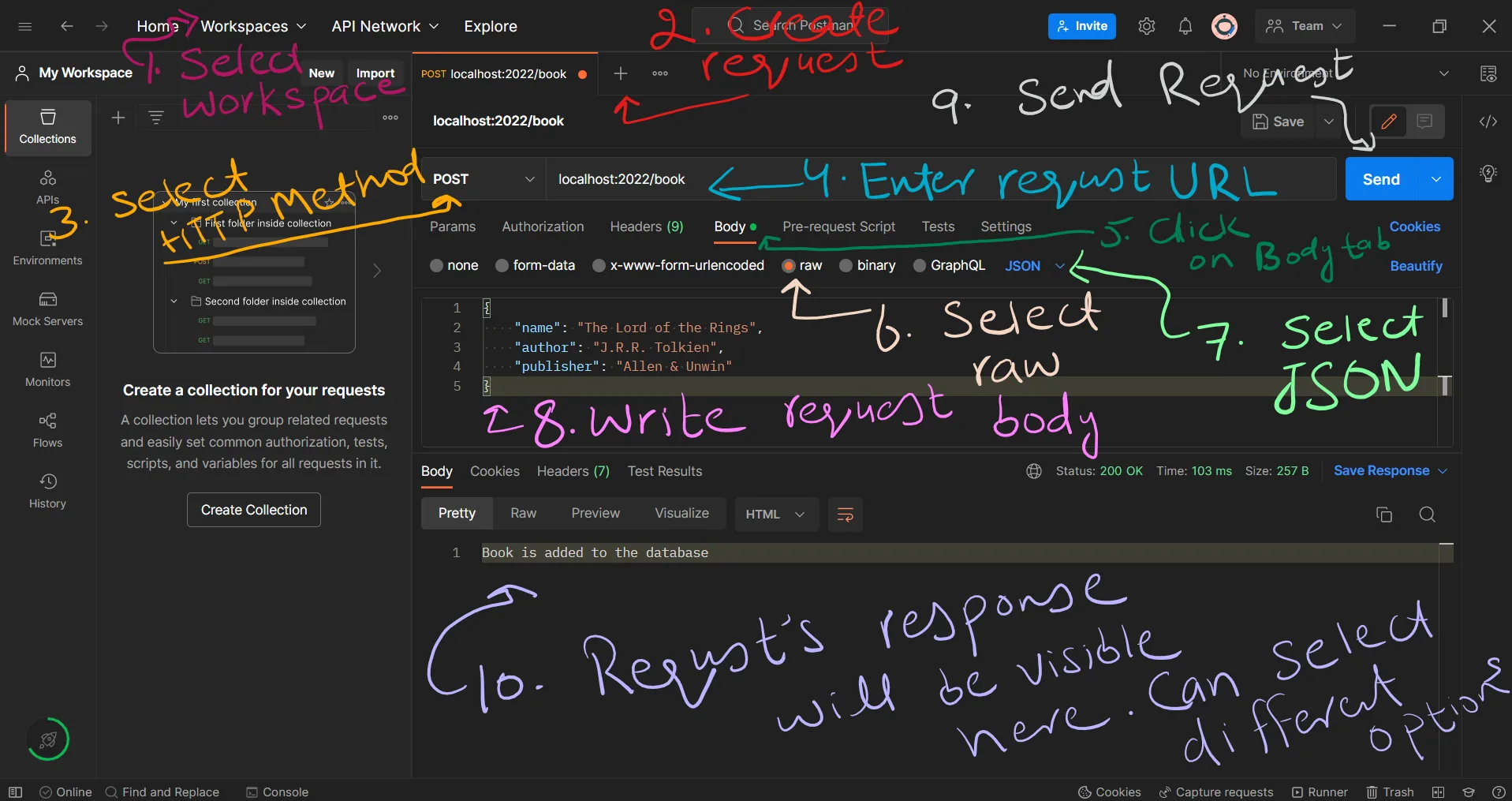The height and width of the screenshot is (801, 1512).
Task: Create new collection with plus icon
Action: click(x=118, y=118)
